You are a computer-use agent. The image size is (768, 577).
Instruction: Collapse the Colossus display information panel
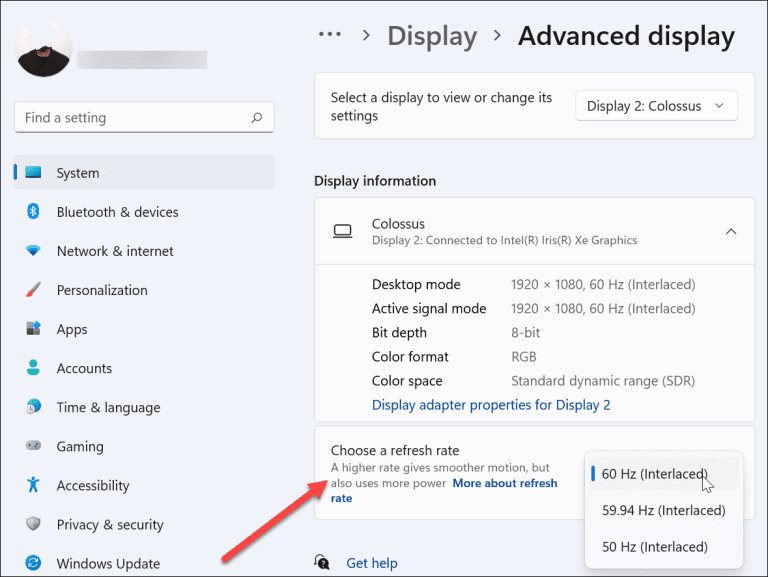[x=731, y=231]
